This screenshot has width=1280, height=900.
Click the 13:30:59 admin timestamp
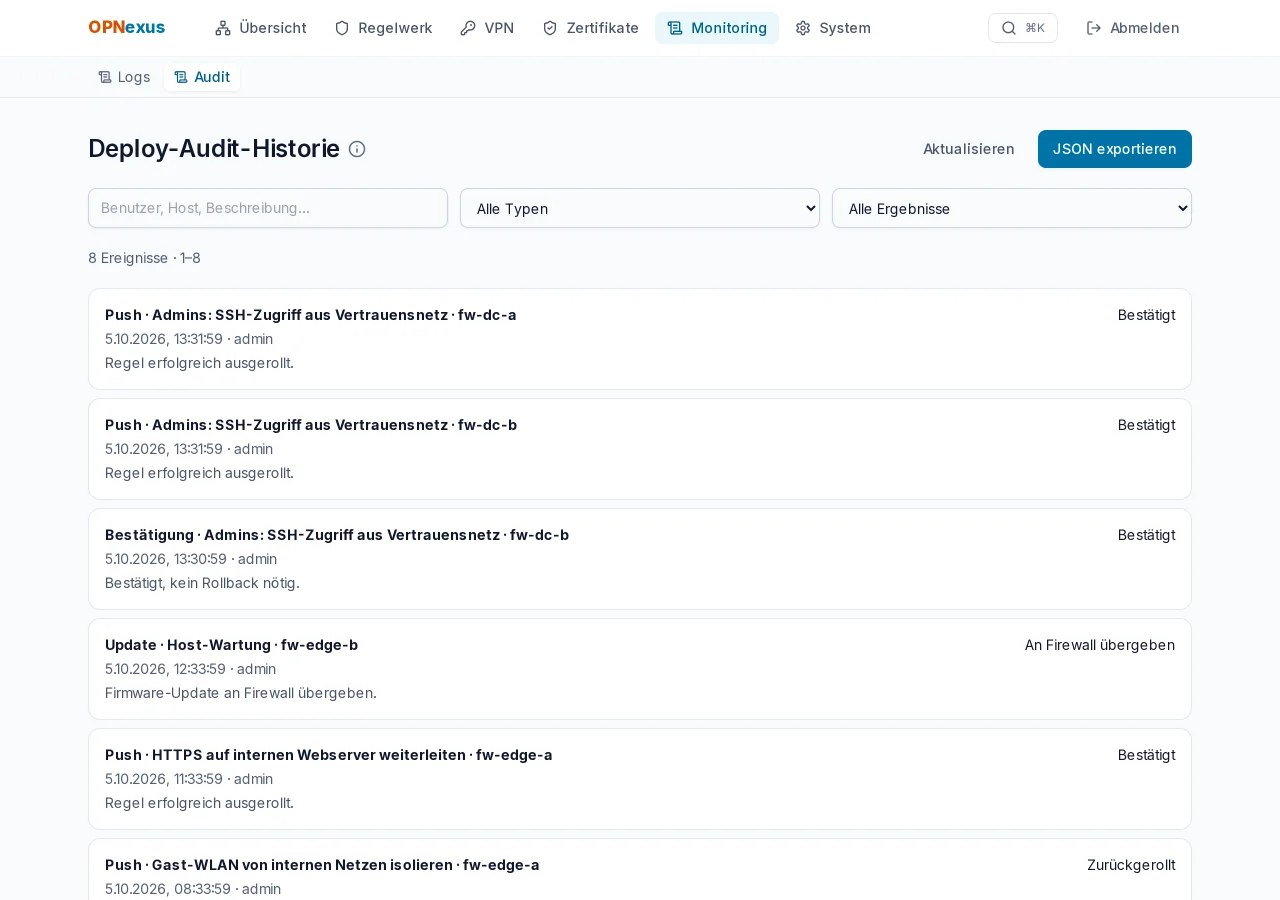[191, 559]
